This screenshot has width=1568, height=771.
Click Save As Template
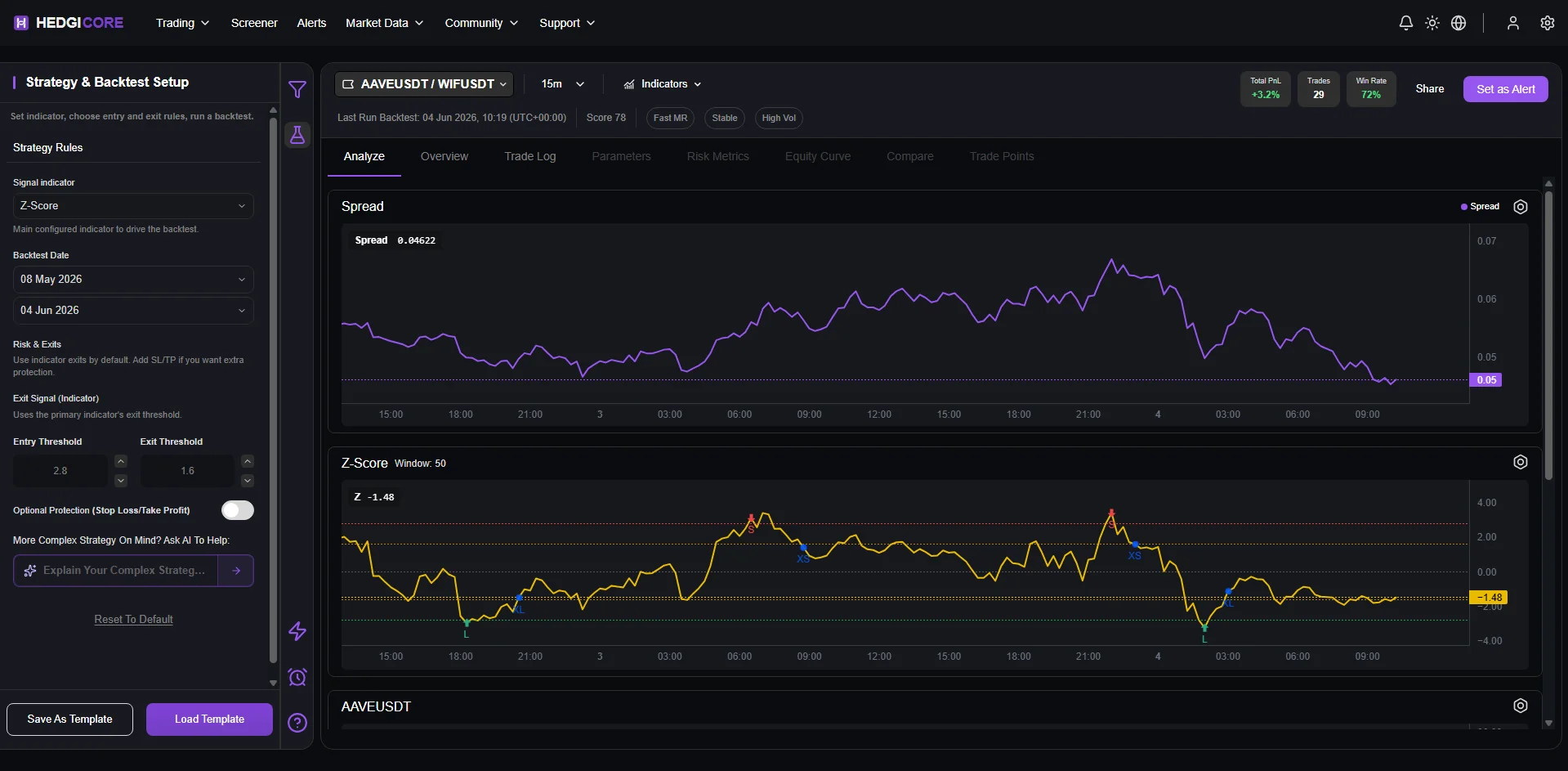click(x=69, y=719)
